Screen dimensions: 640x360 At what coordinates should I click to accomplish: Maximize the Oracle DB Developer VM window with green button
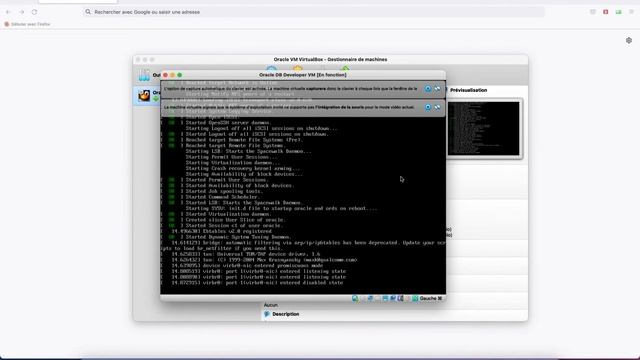point(180,75)
